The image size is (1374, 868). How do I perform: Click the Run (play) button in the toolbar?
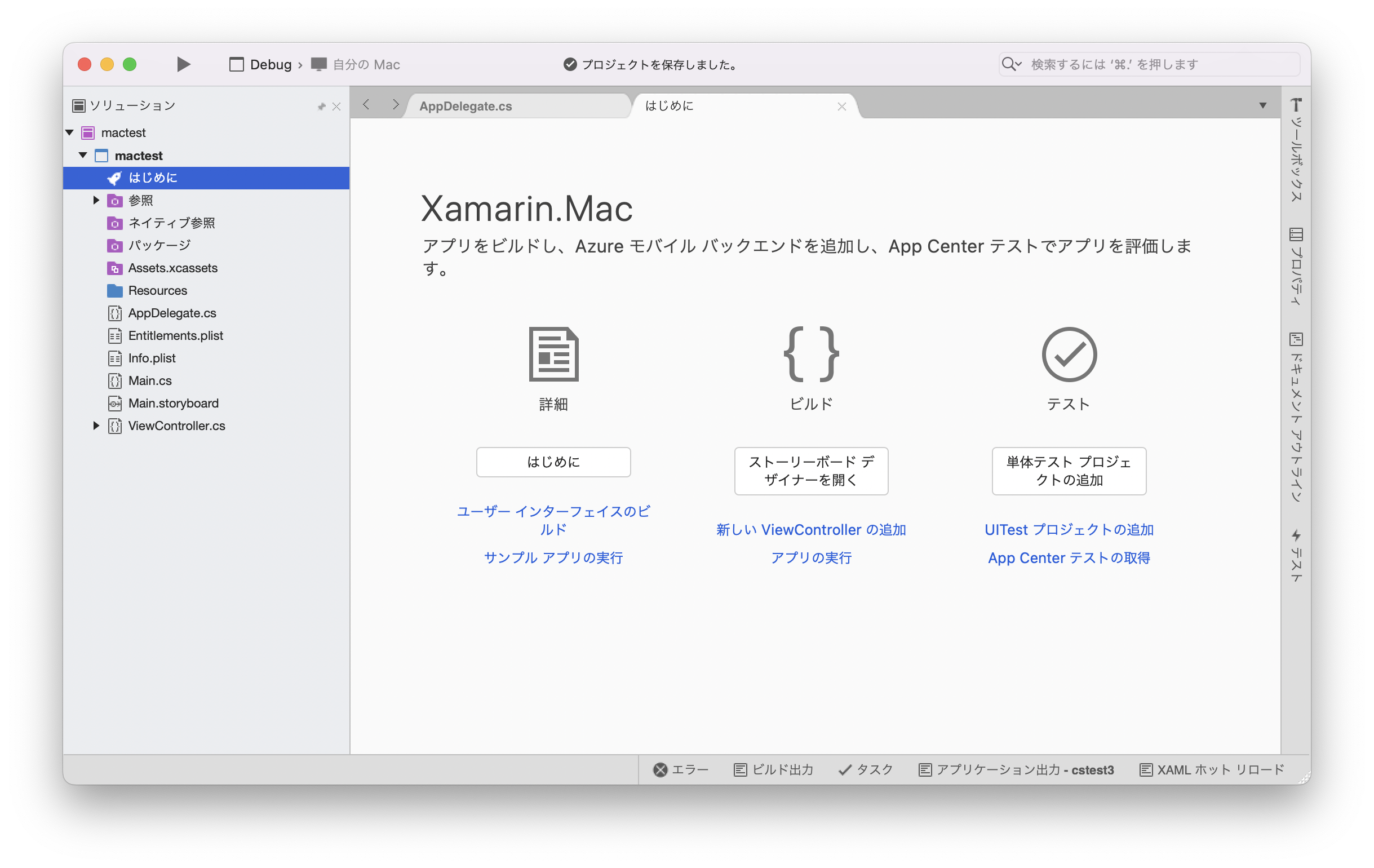pos(183,64)
